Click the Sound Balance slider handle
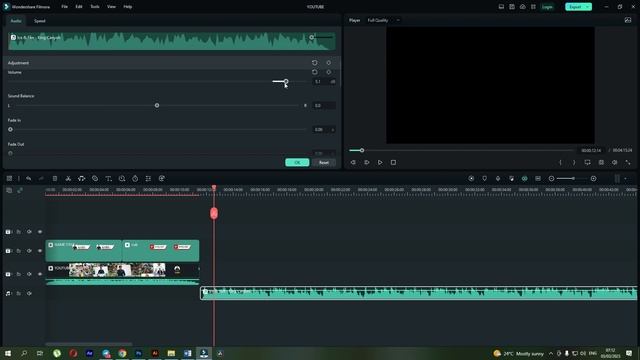Screen dimensions: 640x360 157,105
